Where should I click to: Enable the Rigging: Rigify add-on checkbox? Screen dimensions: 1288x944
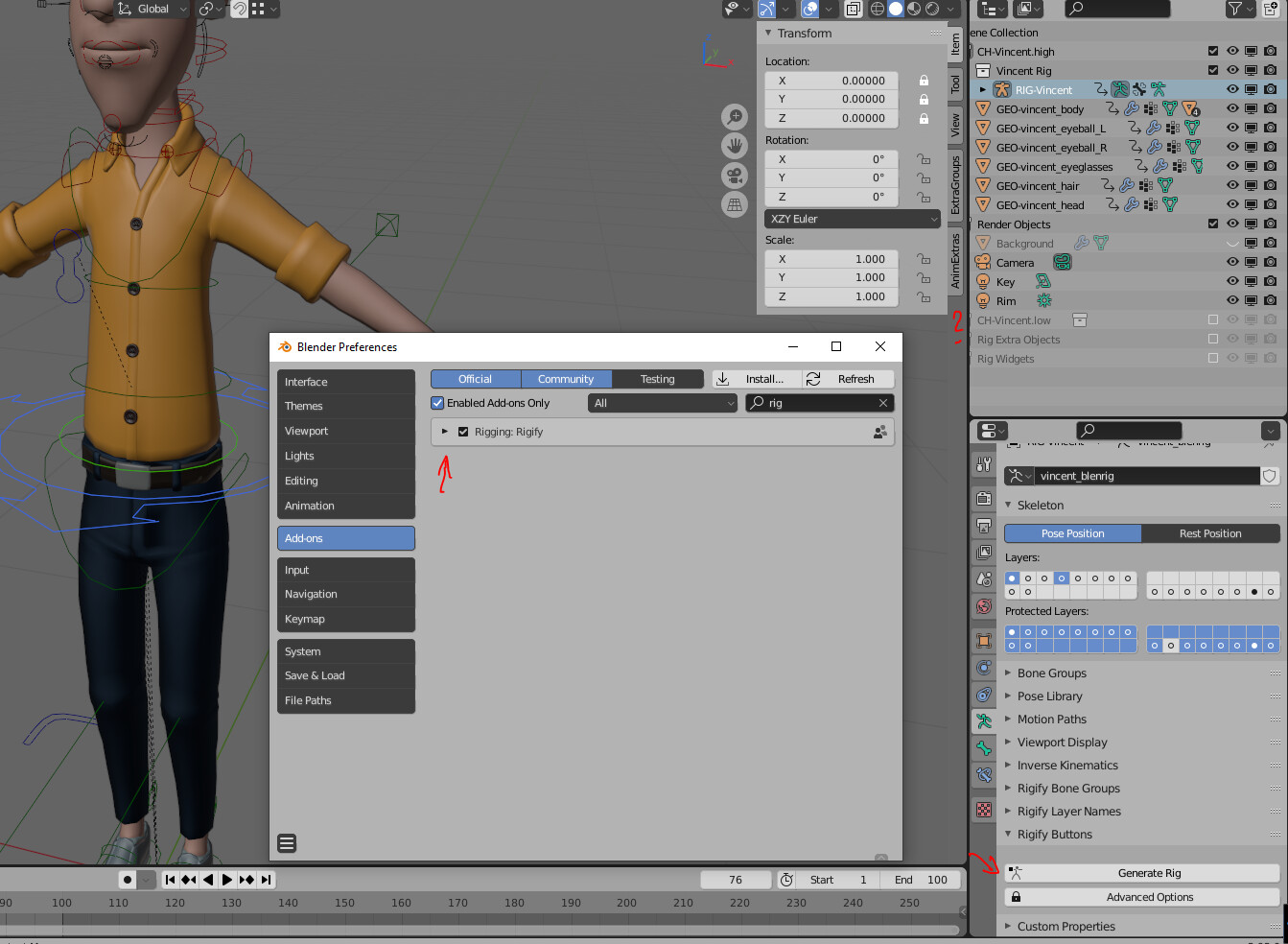pos(462,432)
